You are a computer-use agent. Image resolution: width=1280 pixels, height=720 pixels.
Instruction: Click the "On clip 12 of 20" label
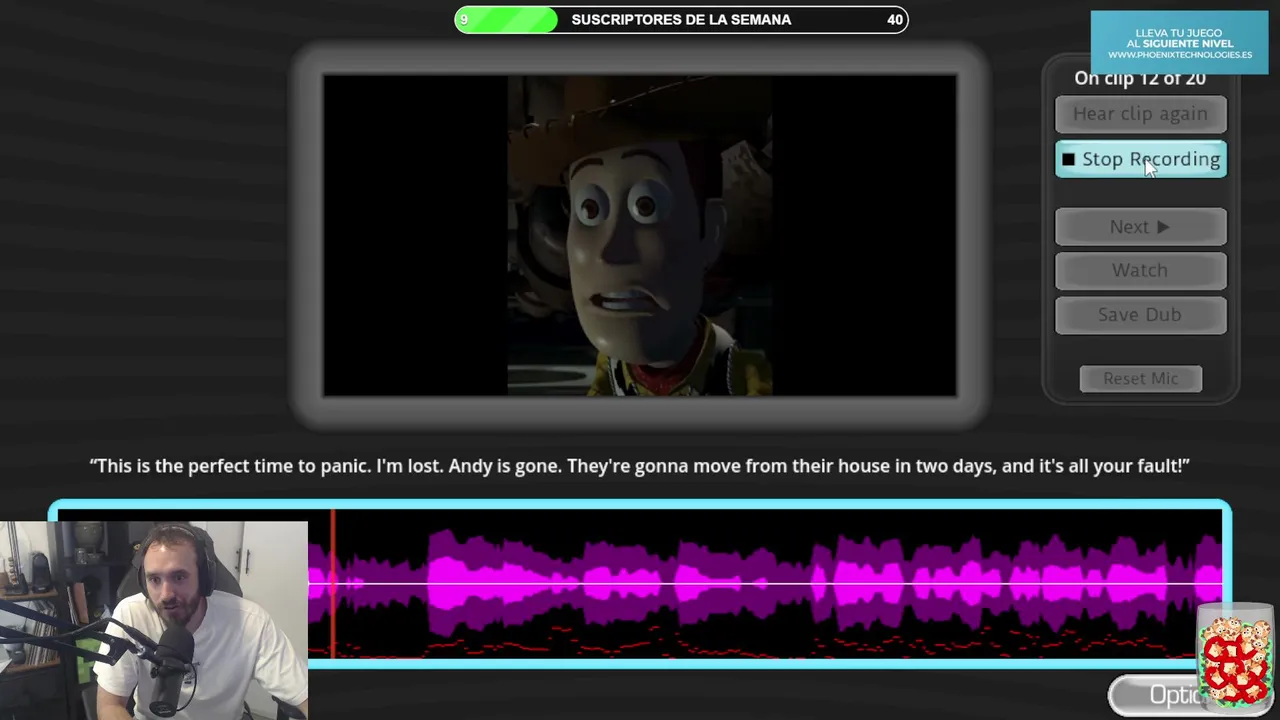point(1140,78)
